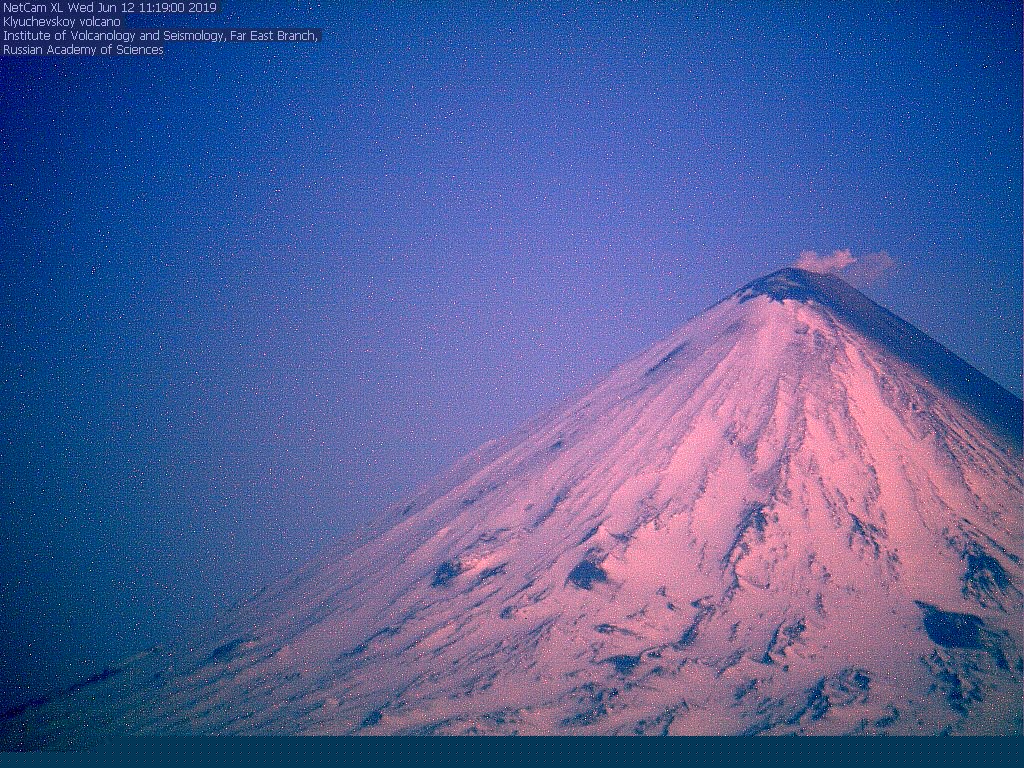Screen dimensions: 1024x768
Task: Click the NetCam XL timestamp overlay text
Action: pos(110,8)
